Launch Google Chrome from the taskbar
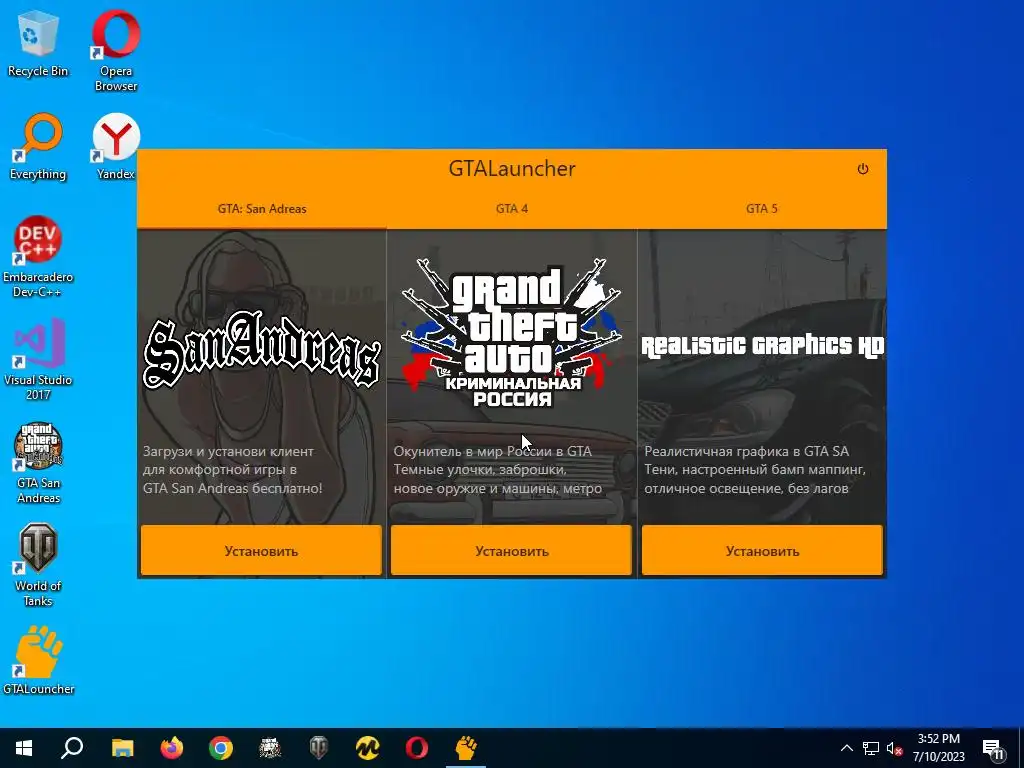 coord(221,748)
